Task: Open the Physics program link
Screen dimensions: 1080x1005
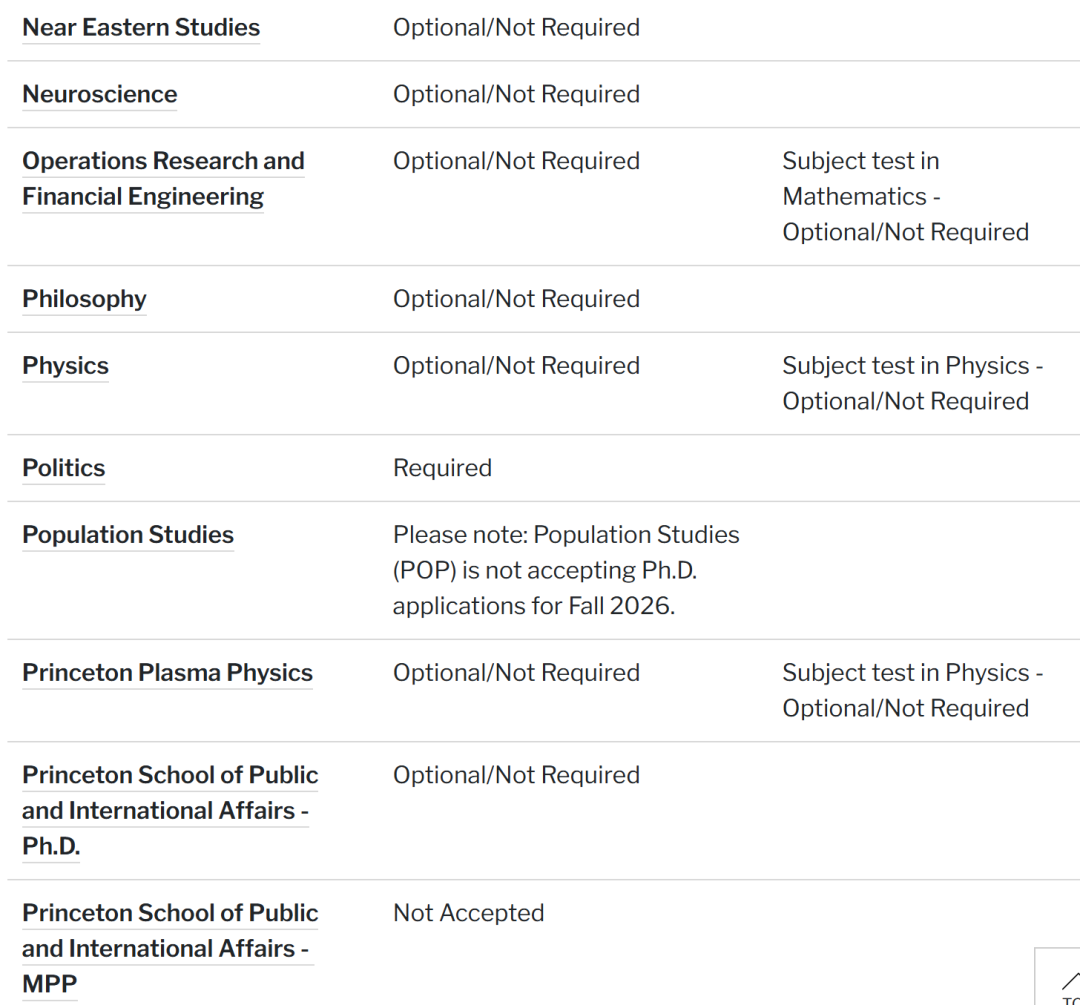Action: 65,366
